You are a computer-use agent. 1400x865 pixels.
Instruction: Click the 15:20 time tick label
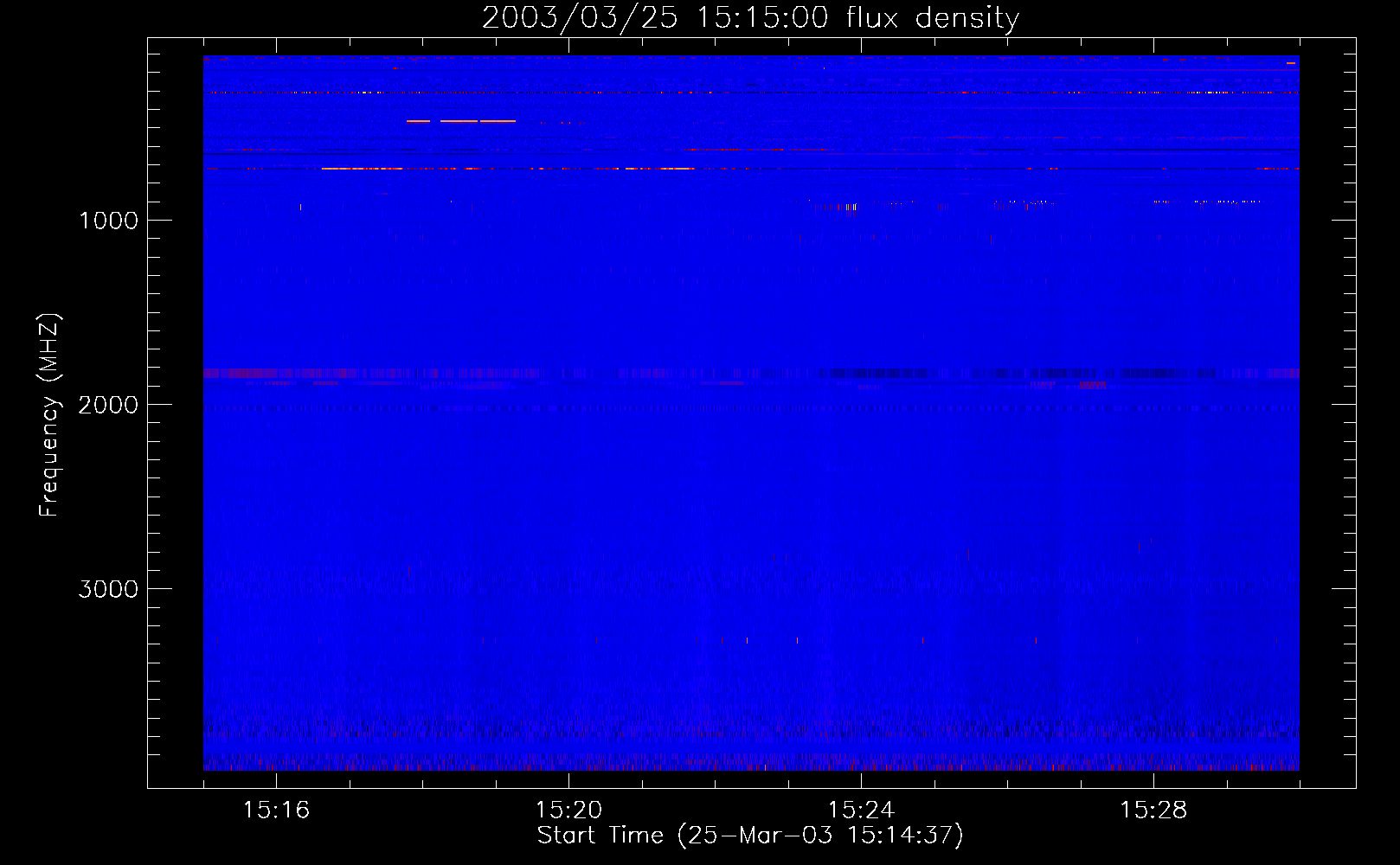pyautogui.click(x=568, y=811)
